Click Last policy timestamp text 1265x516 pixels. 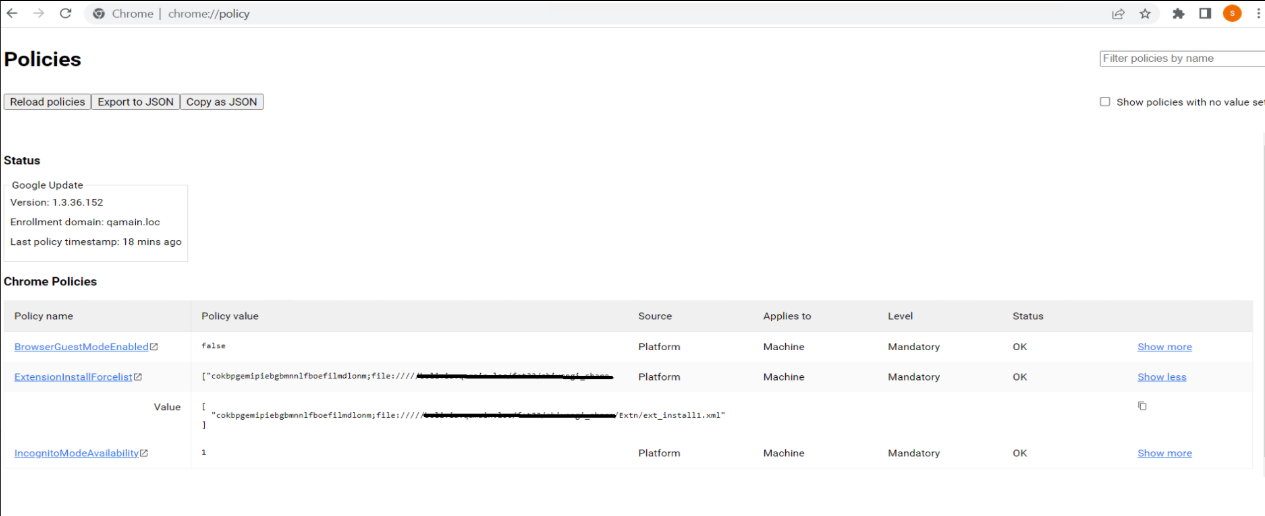click(96, 242)
